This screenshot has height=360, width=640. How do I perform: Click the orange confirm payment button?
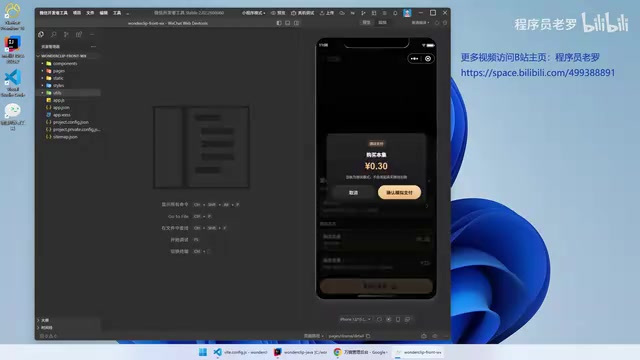399,192
